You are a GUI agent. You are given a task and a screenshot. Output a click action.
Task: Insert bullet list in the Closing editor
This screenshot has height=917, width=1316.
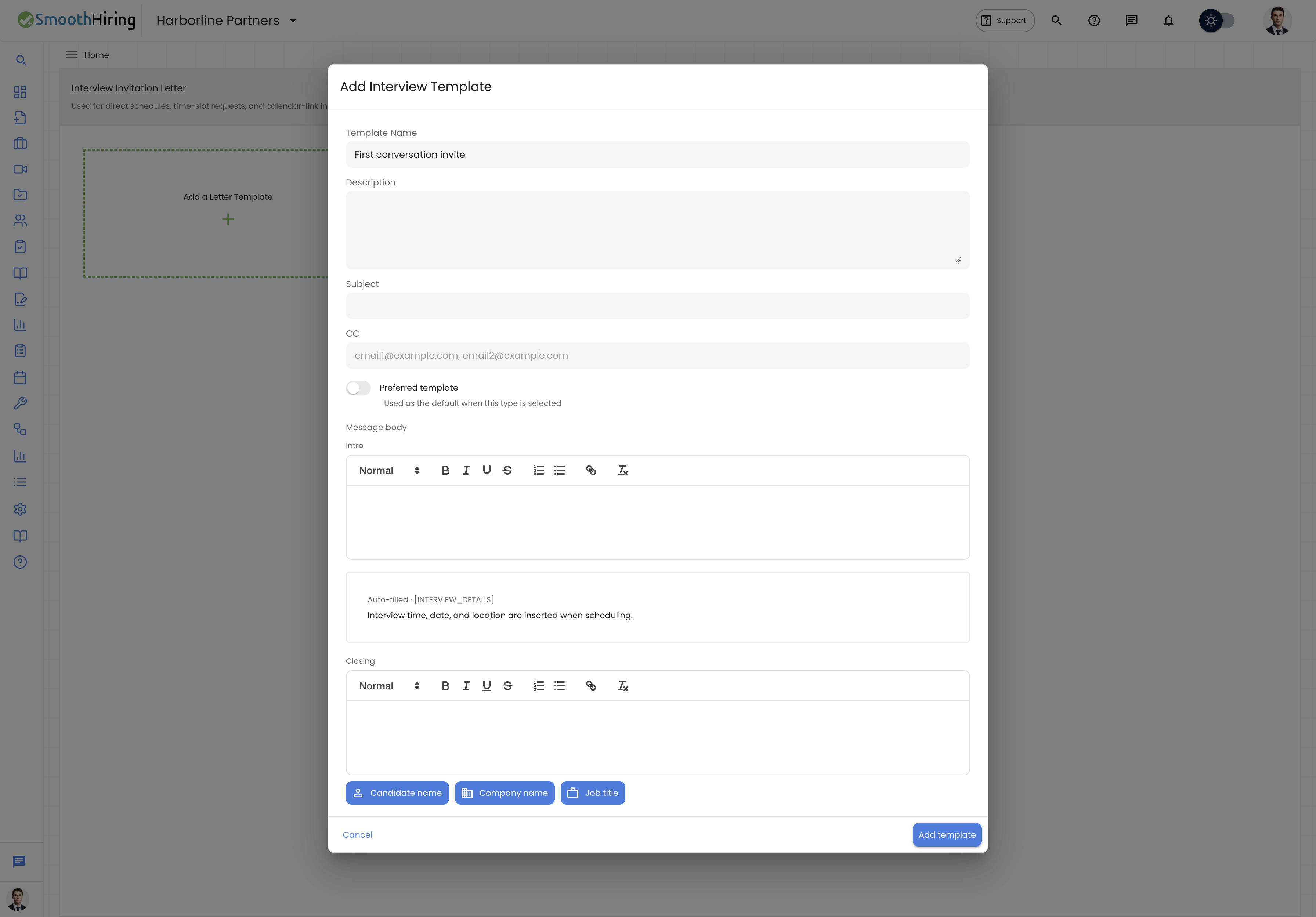(x=560, y=686)
